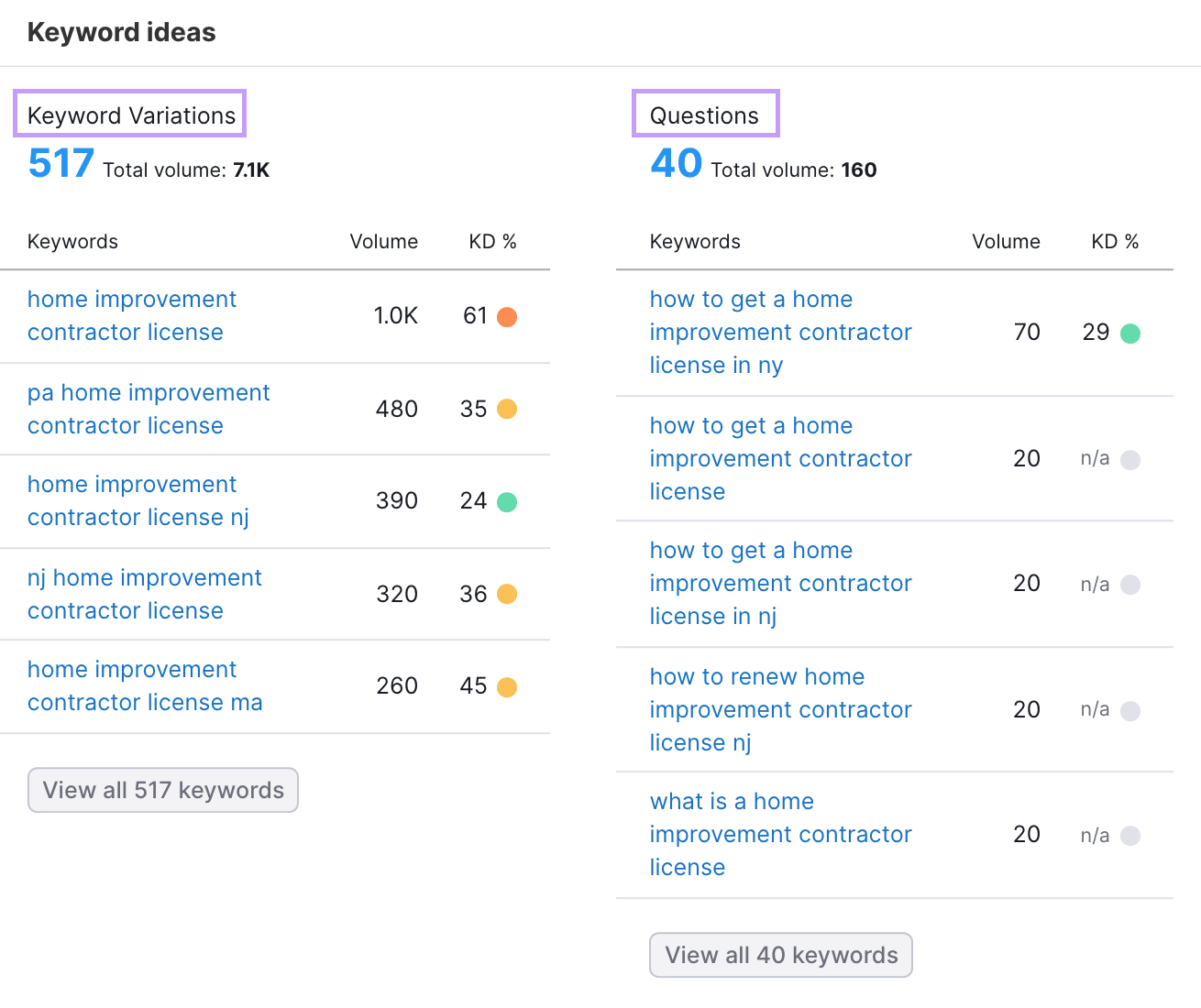Click the yellow dot next to "nj home improvement contractor license"

(507, 594)
